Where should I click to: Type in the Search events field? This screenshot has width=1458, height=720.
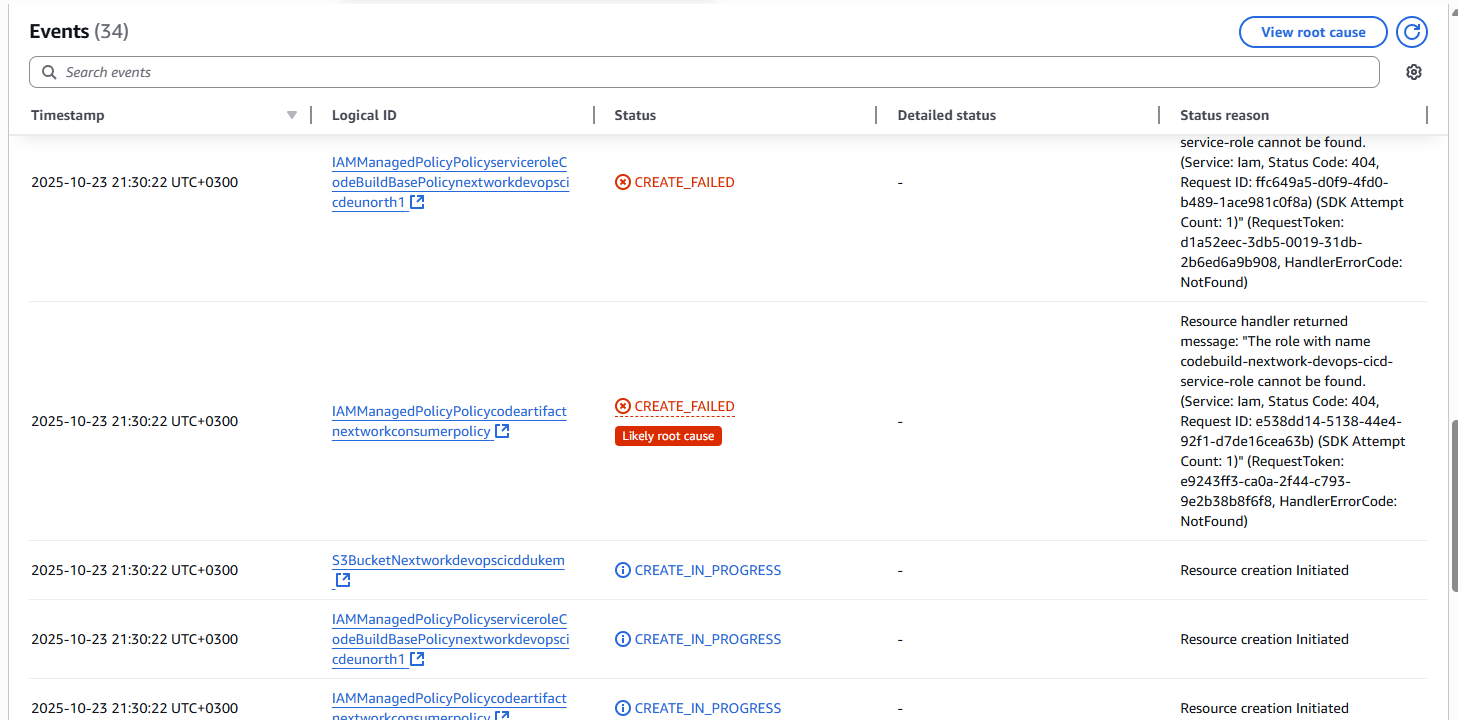(700, 72)
